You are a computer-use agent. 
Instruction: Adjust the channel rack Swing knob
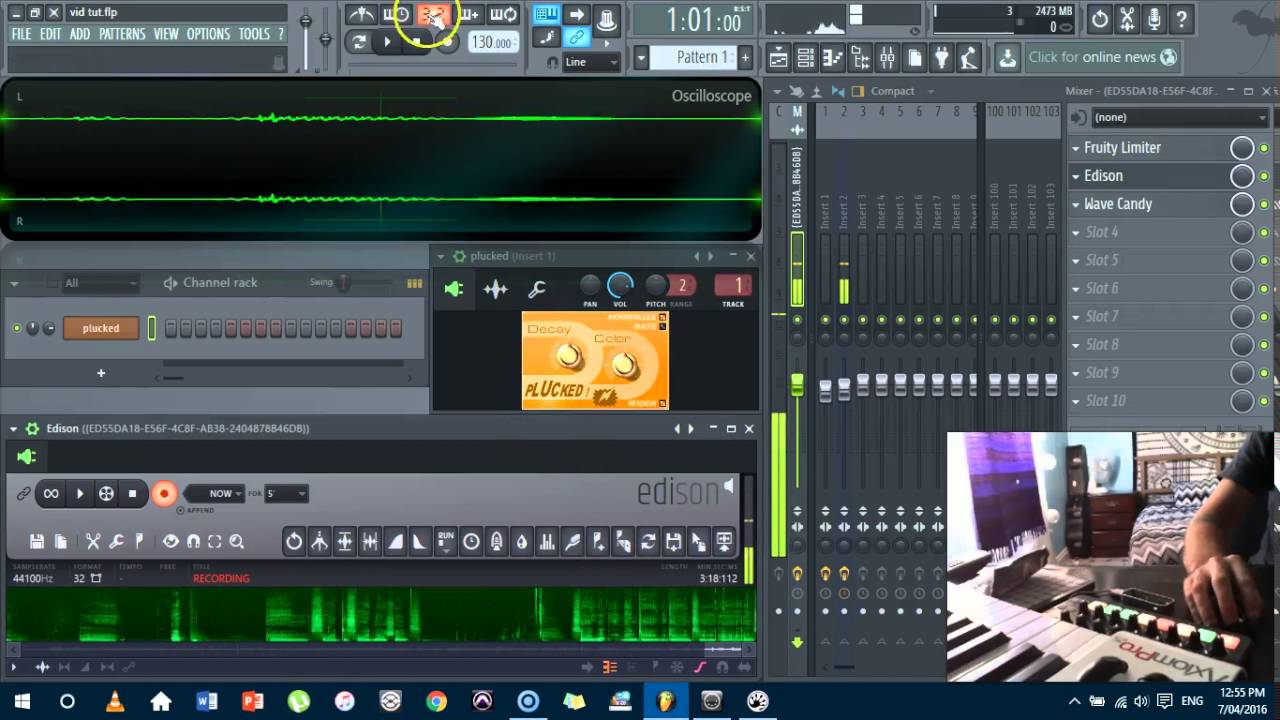[344, 283]
